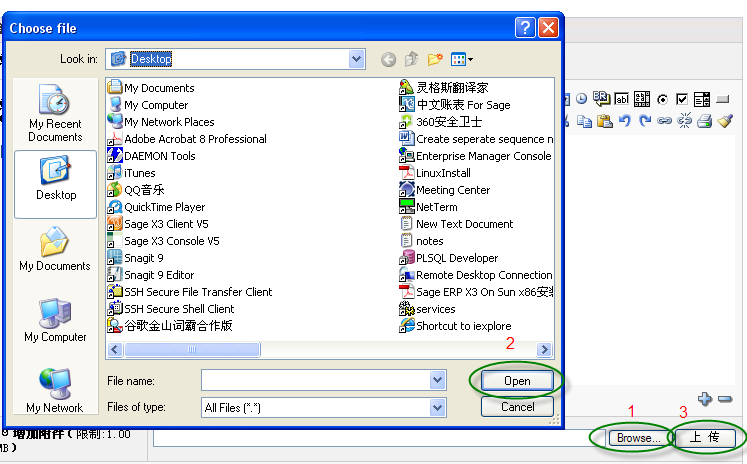The height and width of the screenshot is (464, 747).
Task: Expand the Look in dropdown
Action: [357, 60]
